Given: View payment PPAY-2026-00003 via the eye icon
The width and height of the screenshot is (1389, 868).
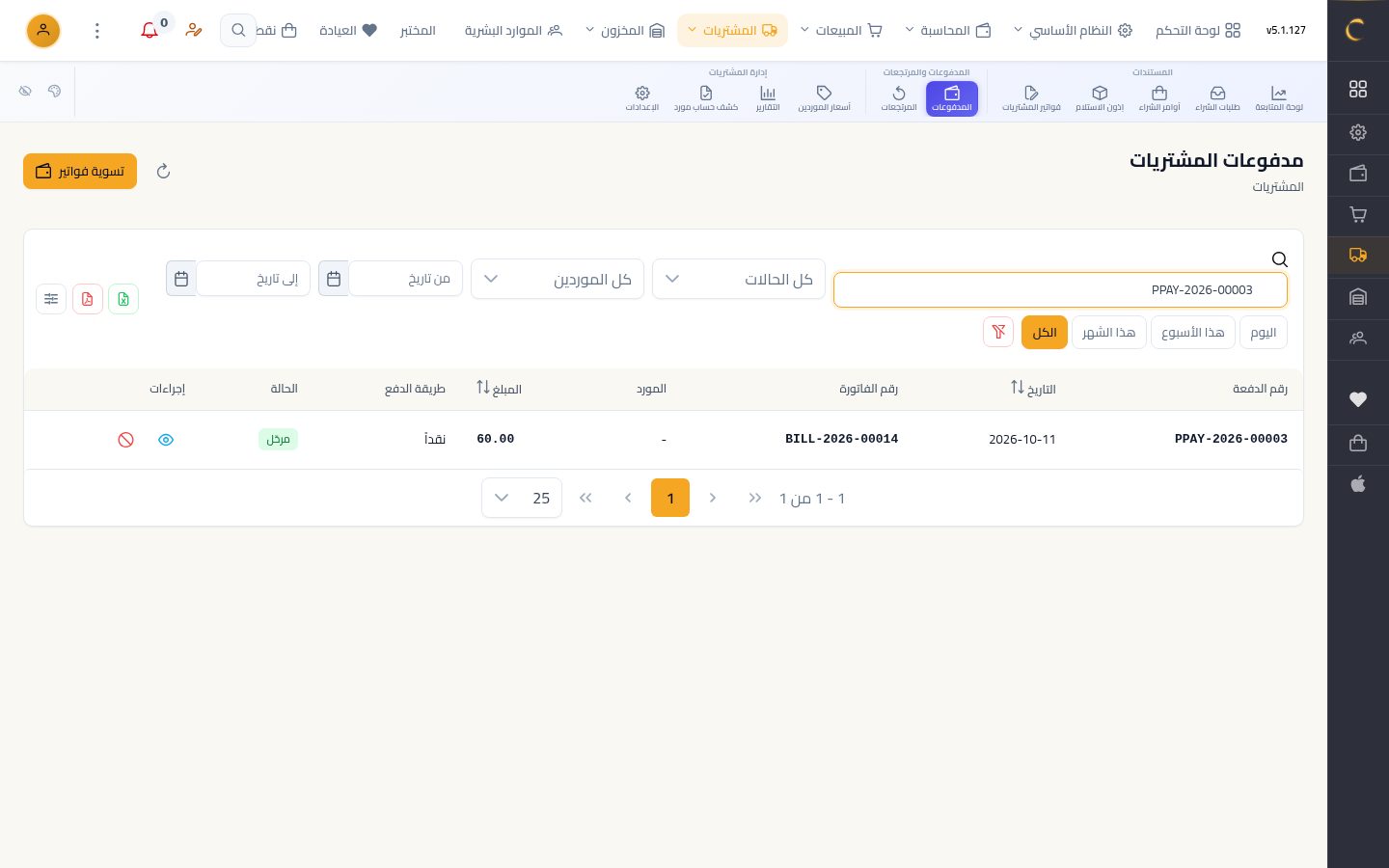Looking at the screenshot, I should pos(166,440).
